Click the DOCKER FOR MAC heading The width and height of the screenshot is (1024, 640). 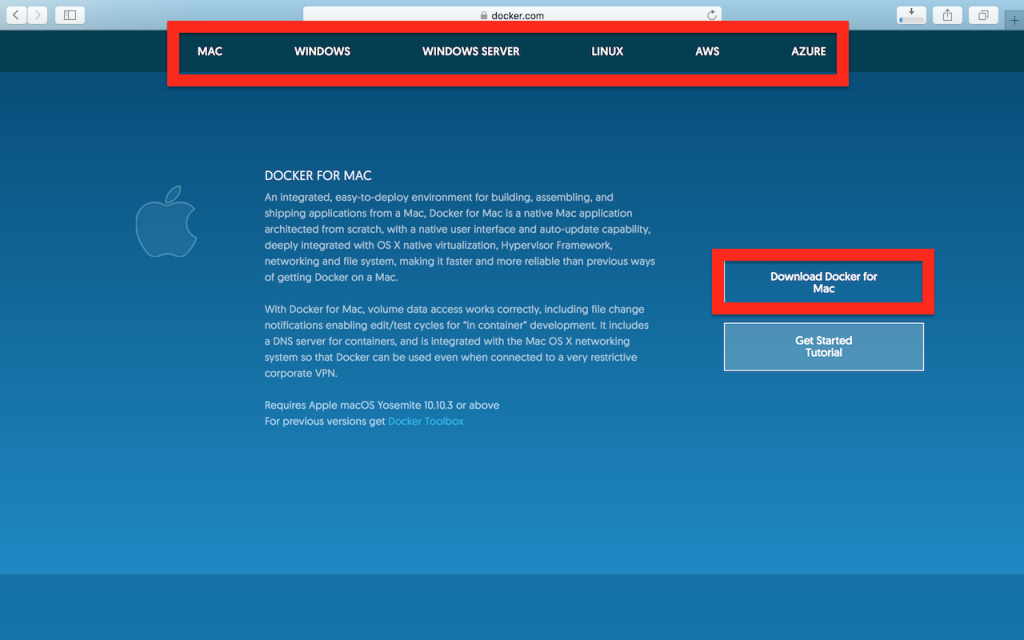pyautogui.click(x=318, y=176)
